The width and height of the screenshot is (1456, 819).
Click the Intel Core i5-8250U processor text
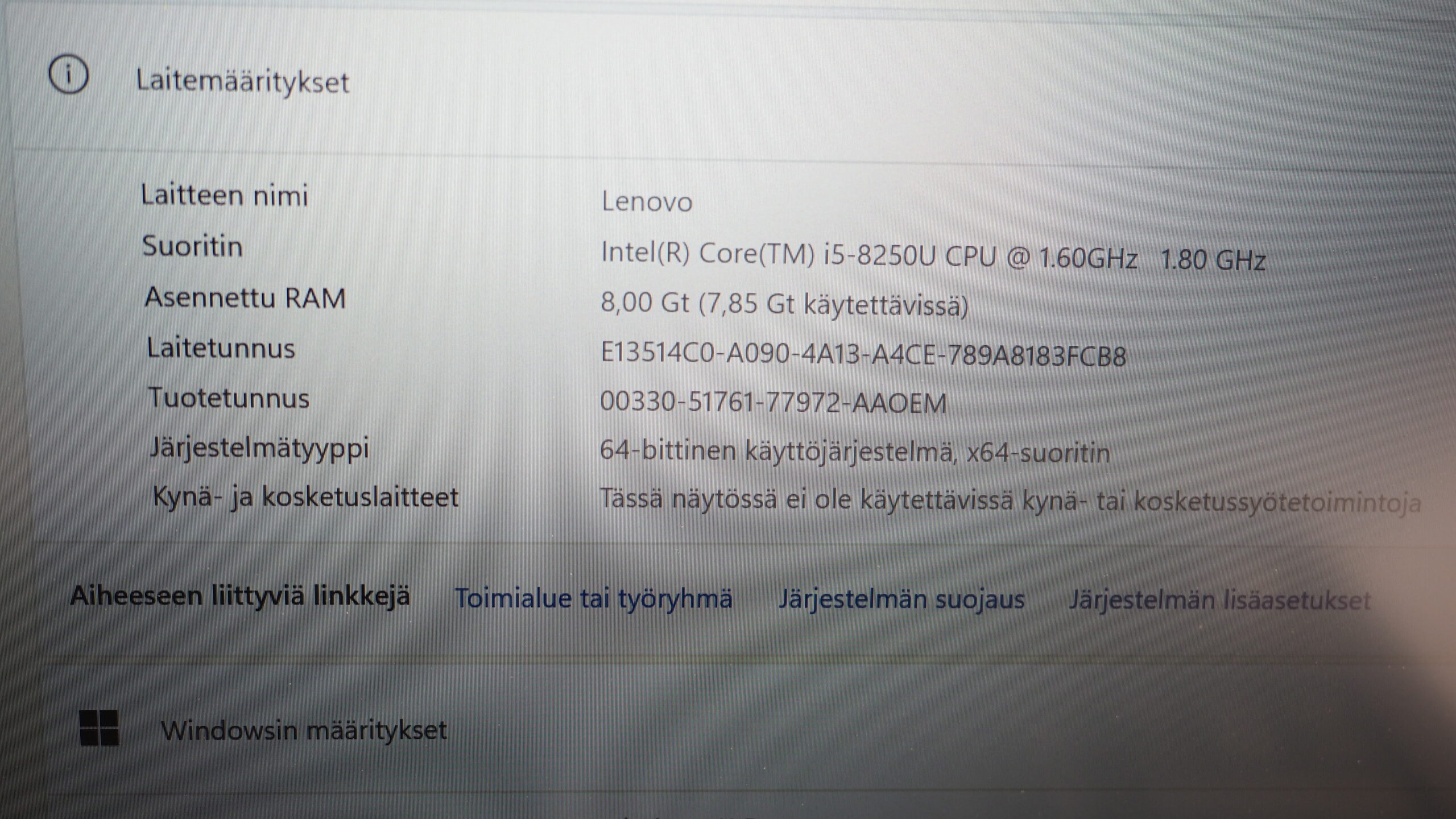coord(933,256)
